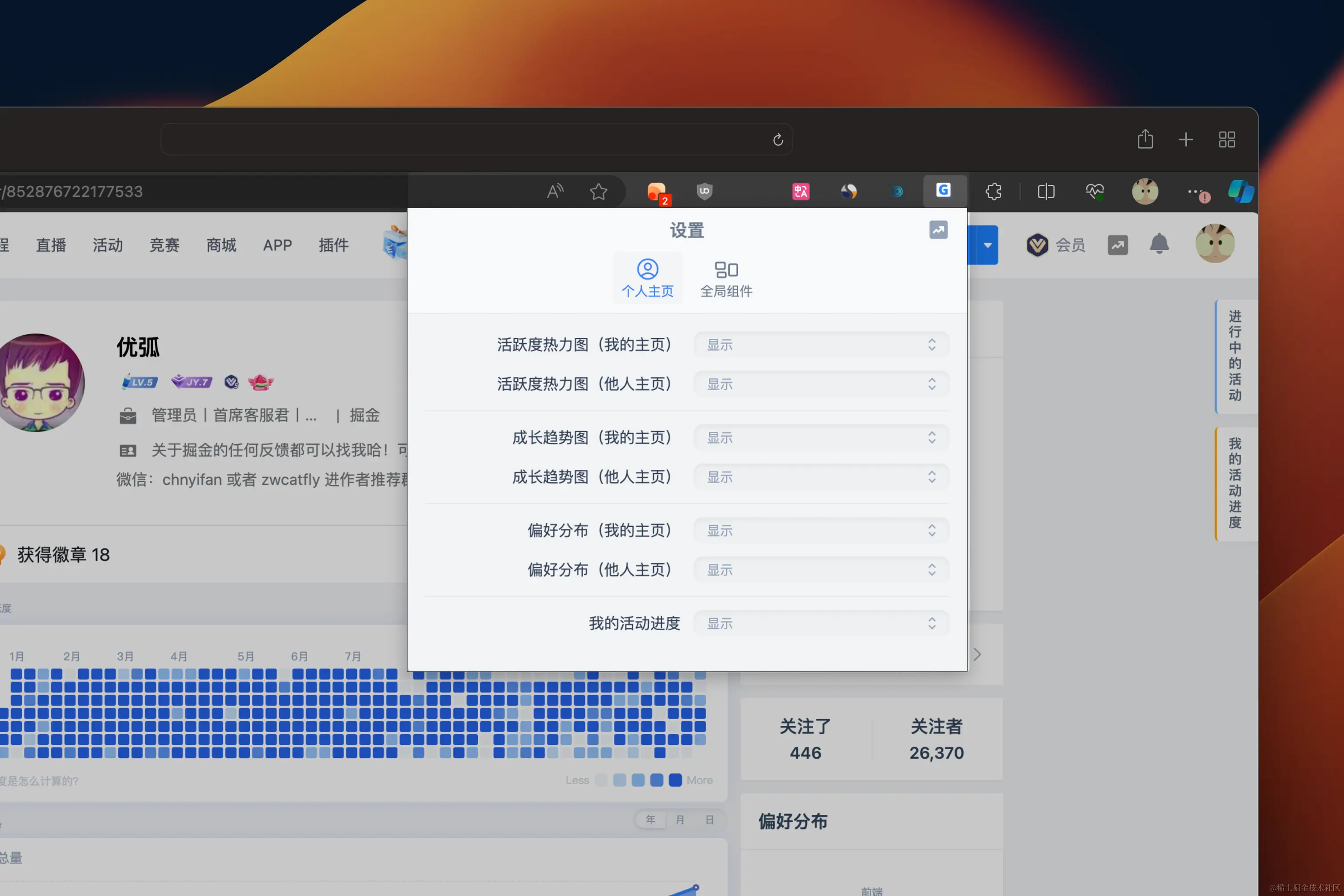Click the dark swirl extension icon
This screenshot has width=1344, height=896.
849,192
